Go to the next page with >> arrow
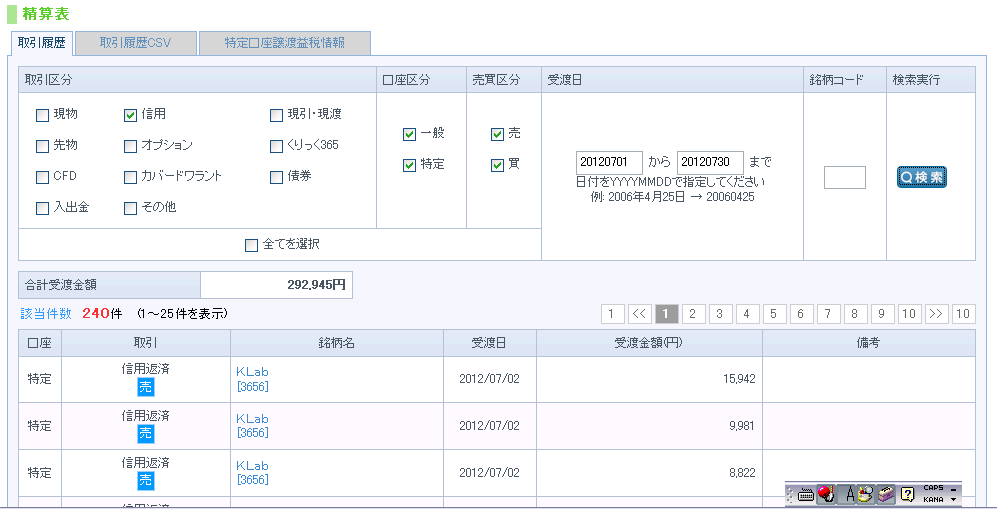Viewport: 997px width, 510px height. 936,314
